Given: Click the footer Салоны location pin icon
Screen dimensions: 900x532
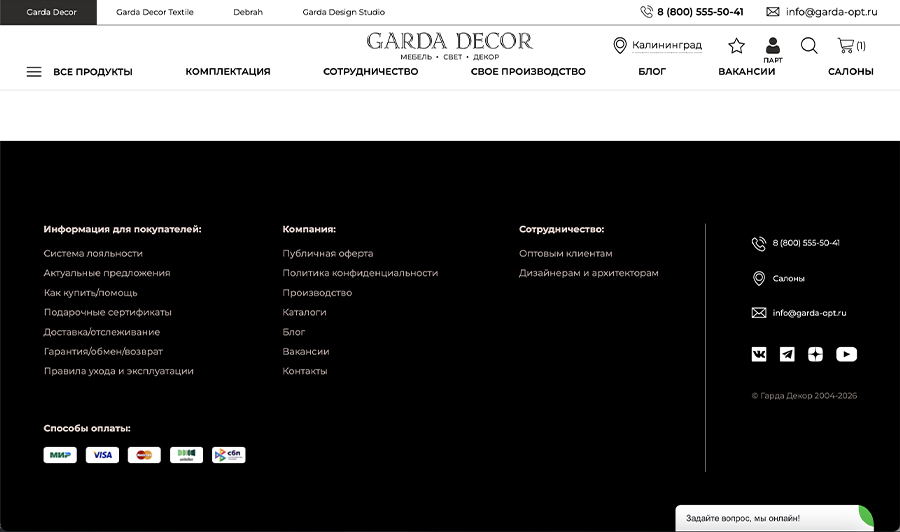Looking at the screenshot, I should tap(759, 278).
